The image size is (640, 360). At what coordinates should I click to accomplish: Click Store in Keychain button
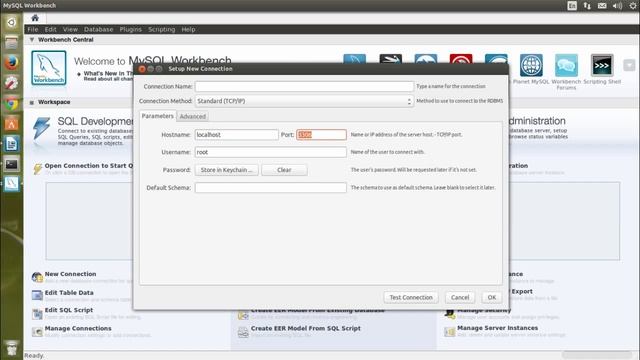tap(227, 170)
